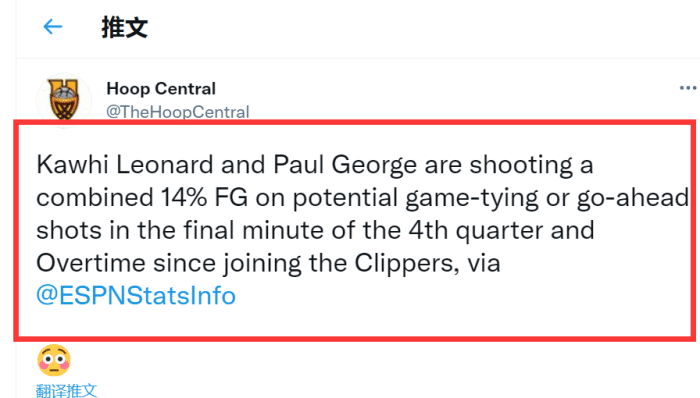Click the word "go-ahead" in the tweet
Viewport: 700px width, 398px height.
633,198
